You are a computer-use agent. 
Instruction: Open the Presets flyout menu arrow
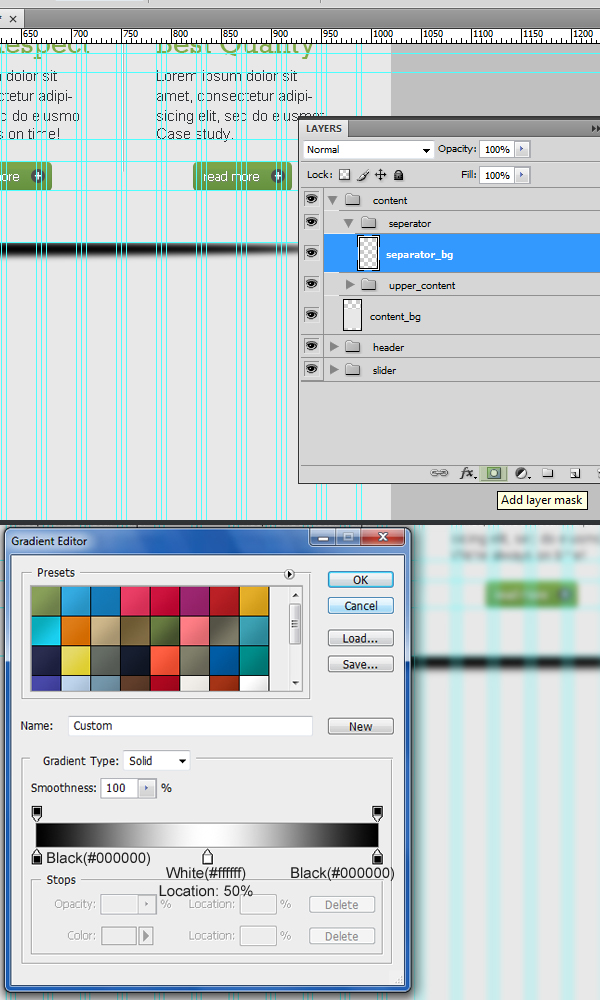289,574
